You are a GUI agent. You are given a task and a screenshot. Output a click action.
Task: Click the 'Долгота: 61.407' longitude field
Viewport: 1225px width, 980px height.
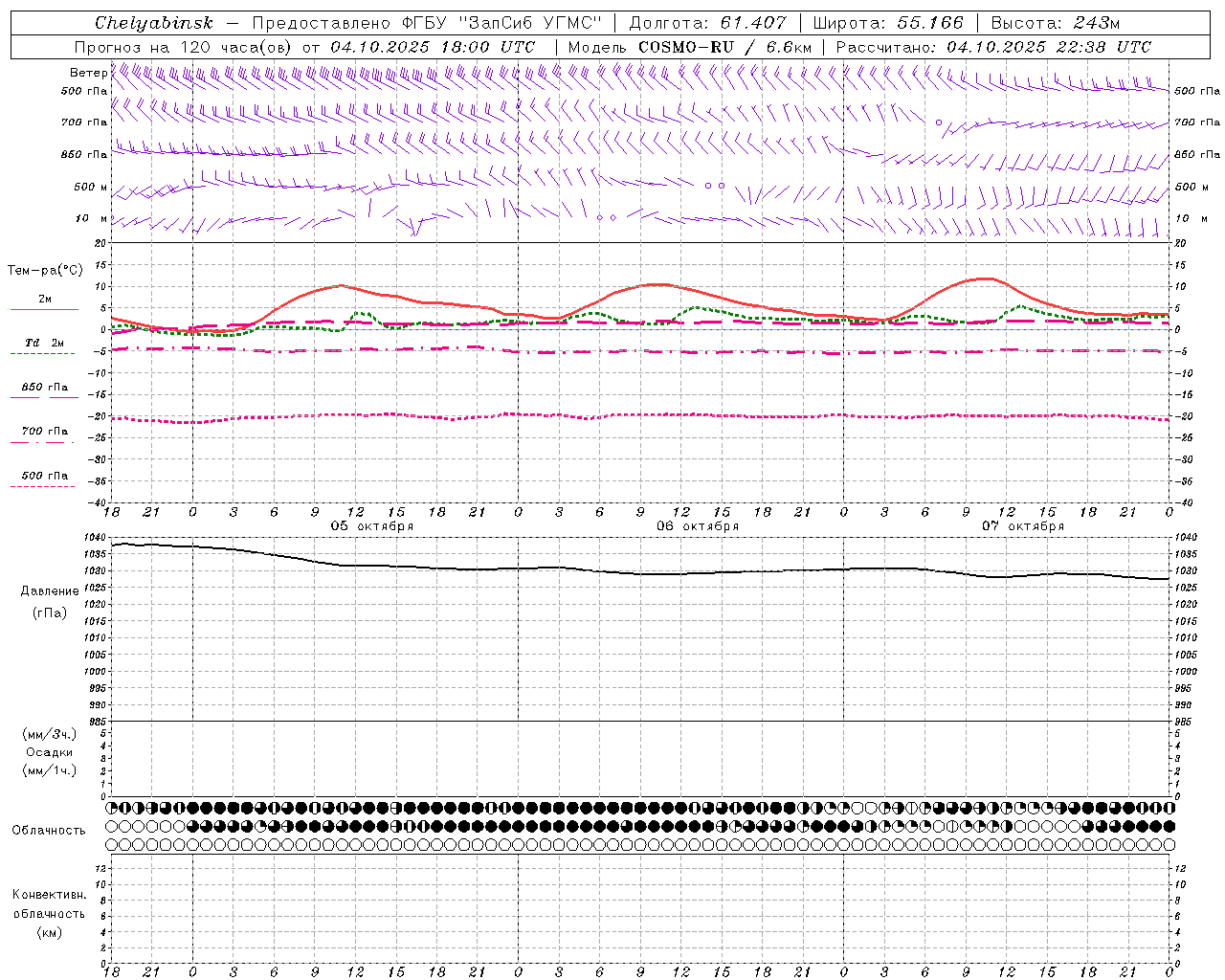click(x=708, y=23)
